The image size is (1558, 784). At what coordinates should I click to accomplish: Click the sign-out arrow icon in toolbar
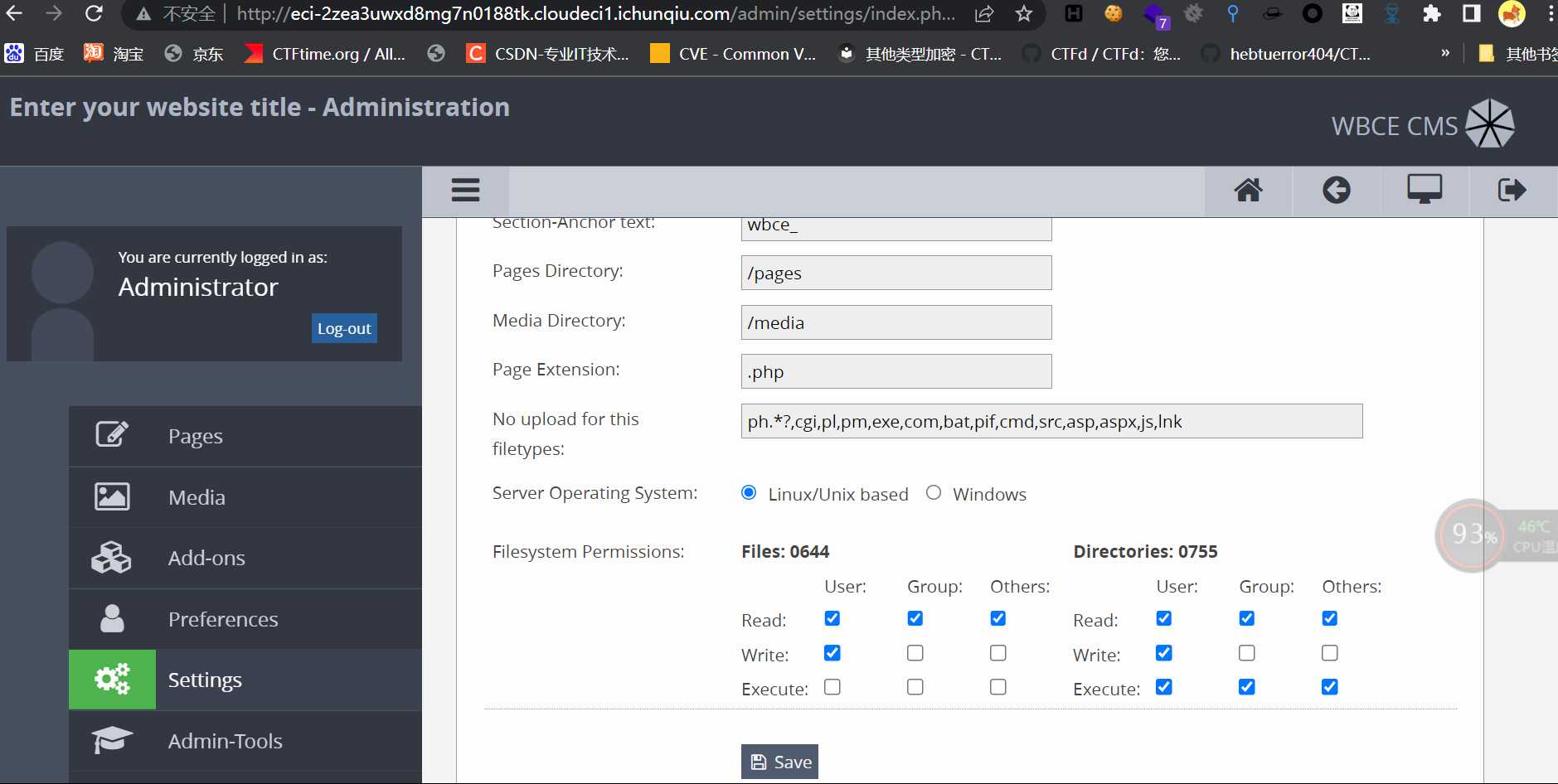[x=1512, y=191]
